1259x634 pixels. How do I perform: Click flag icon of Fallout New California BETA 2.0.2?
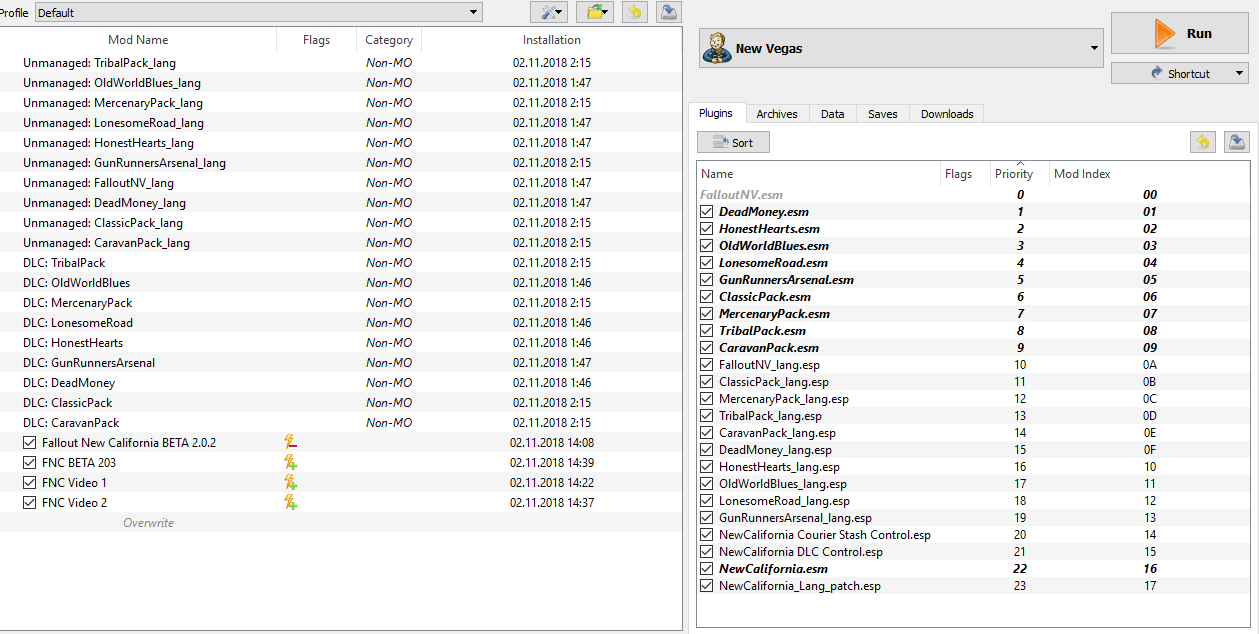(290, 442)
